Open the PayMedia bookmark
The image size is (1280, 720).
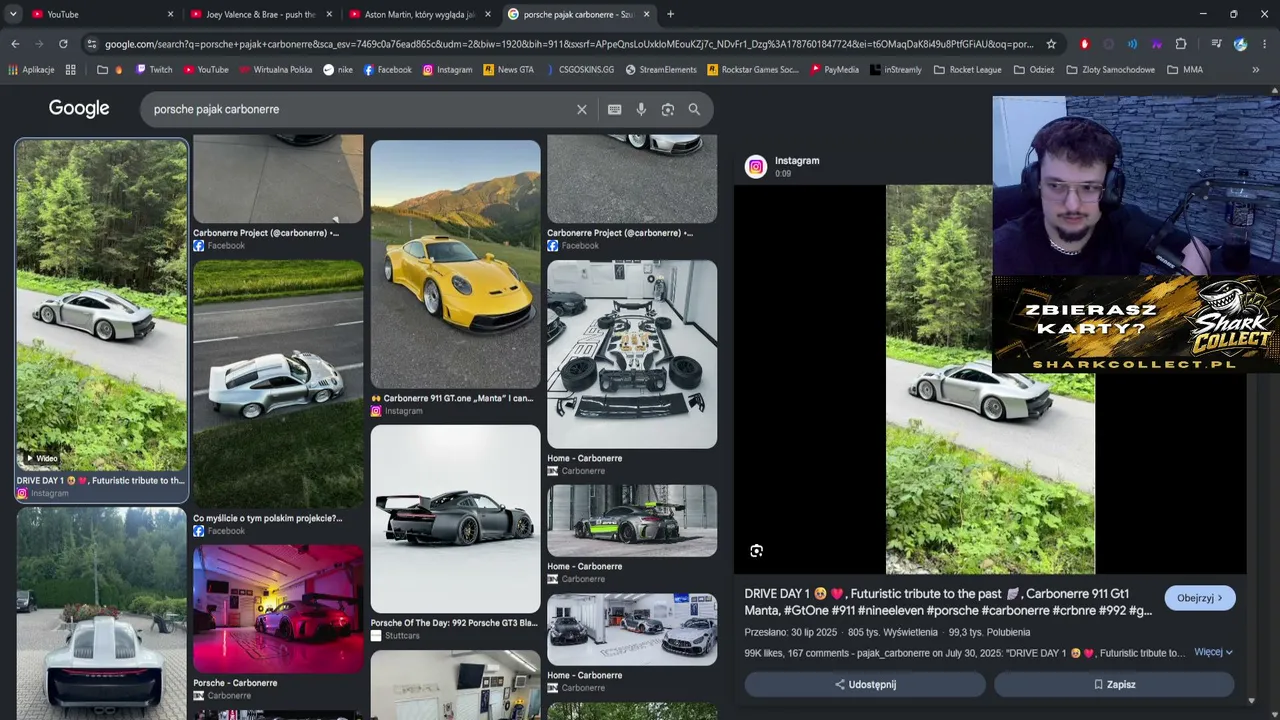tap(834, 70)
